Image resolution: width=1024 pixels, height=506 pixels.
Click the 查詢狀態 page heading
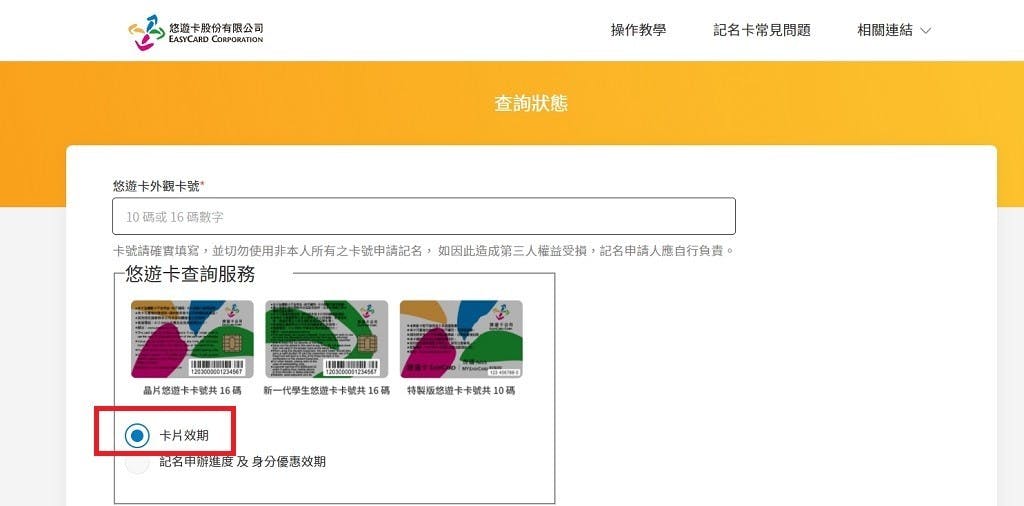531,103
